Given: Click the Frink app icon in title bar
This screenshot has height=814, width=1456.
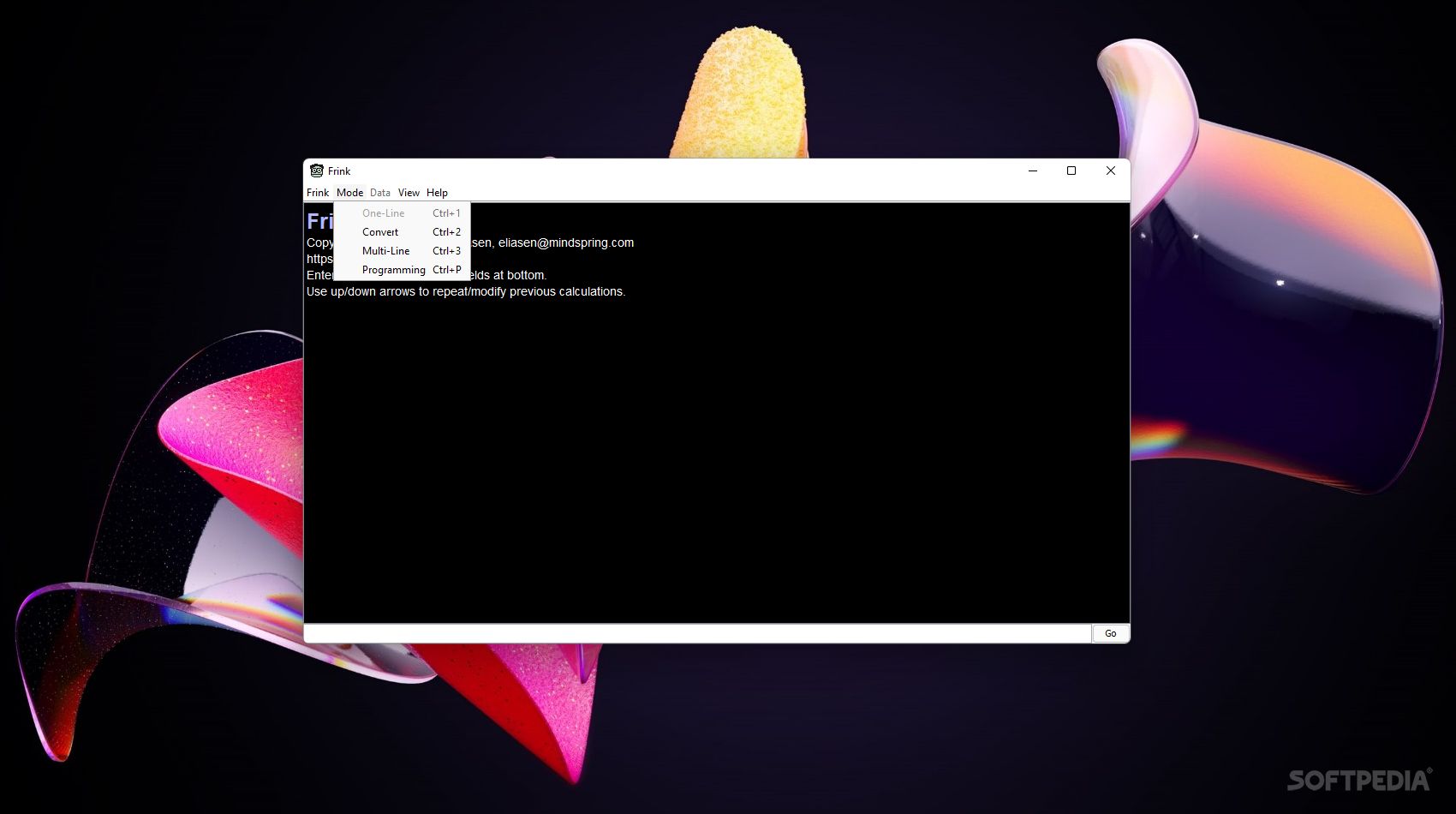Looking at the screenshot, I should [316, 171].
